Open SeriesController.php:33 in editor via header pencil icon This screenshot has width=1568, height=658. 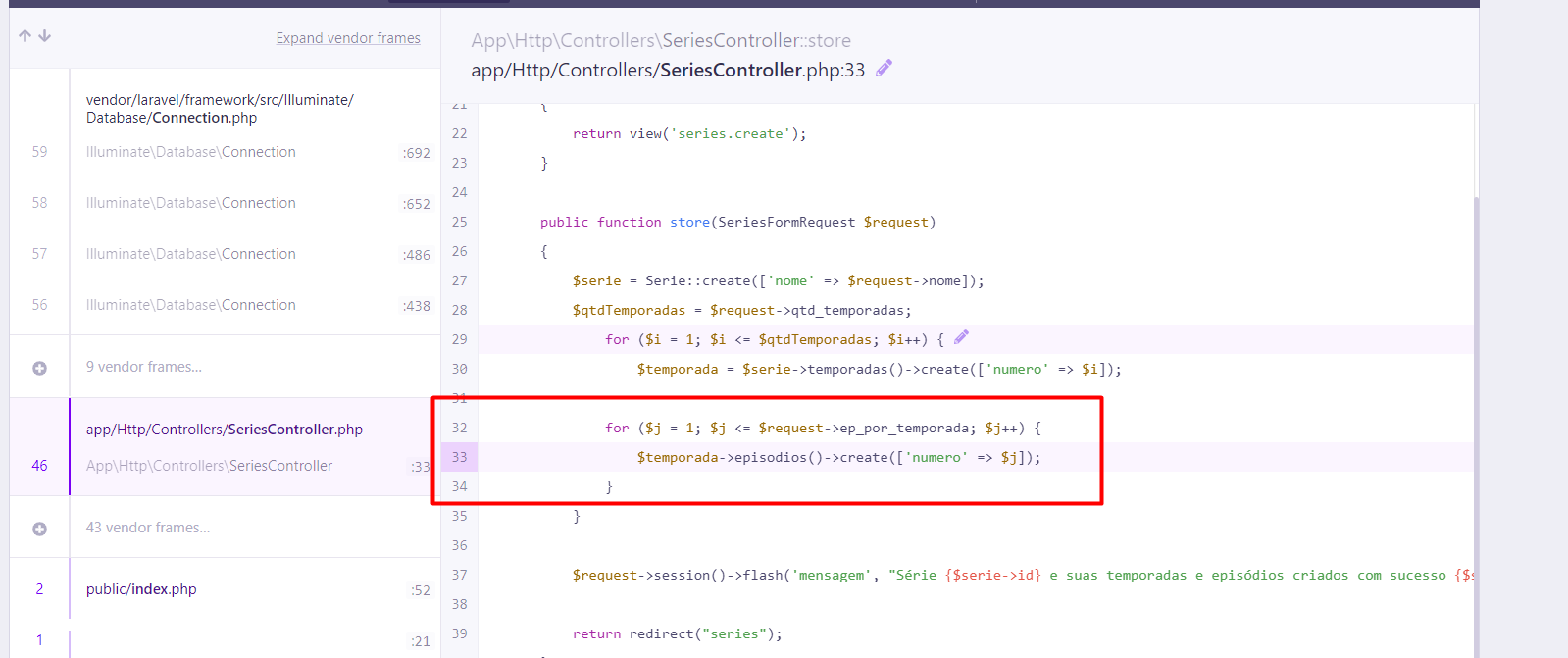point(884,68)
